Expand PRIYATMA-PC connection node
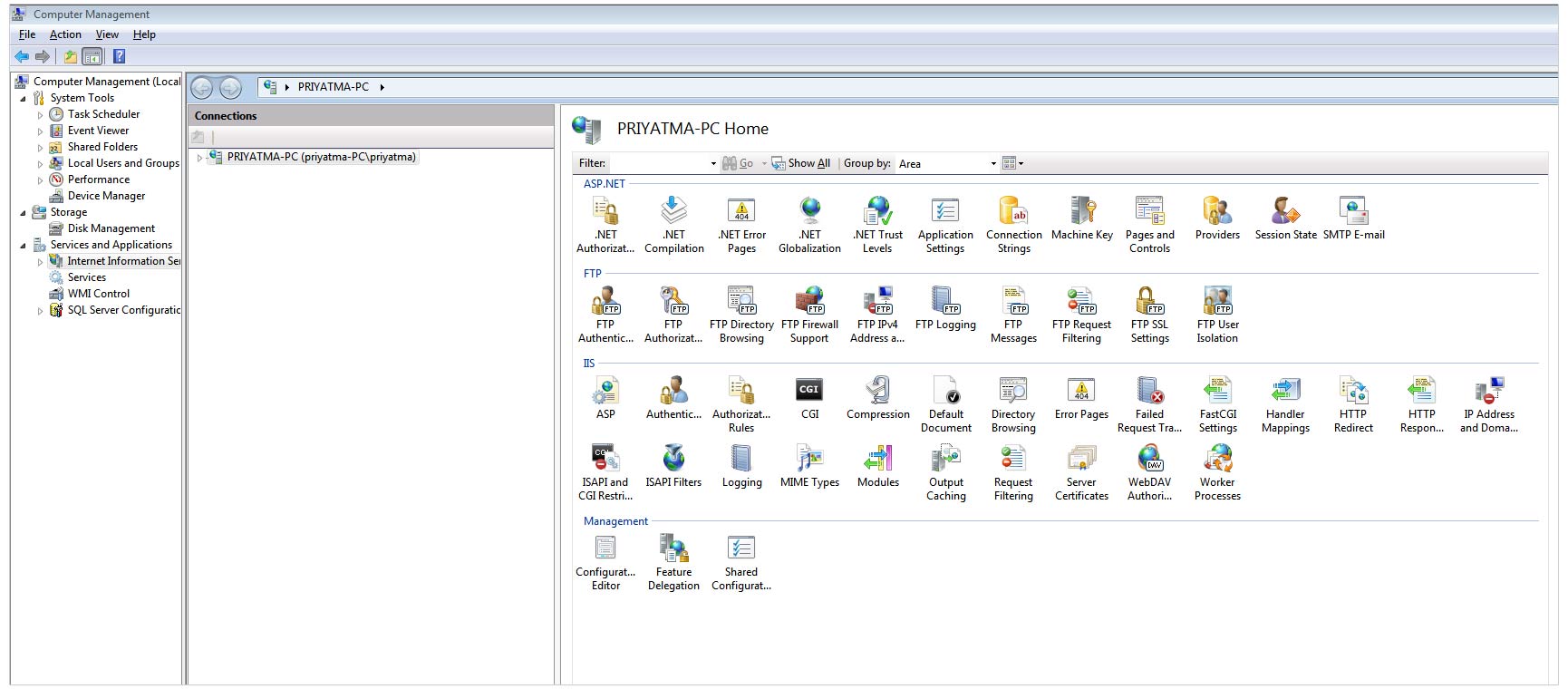 coord(199,158)
